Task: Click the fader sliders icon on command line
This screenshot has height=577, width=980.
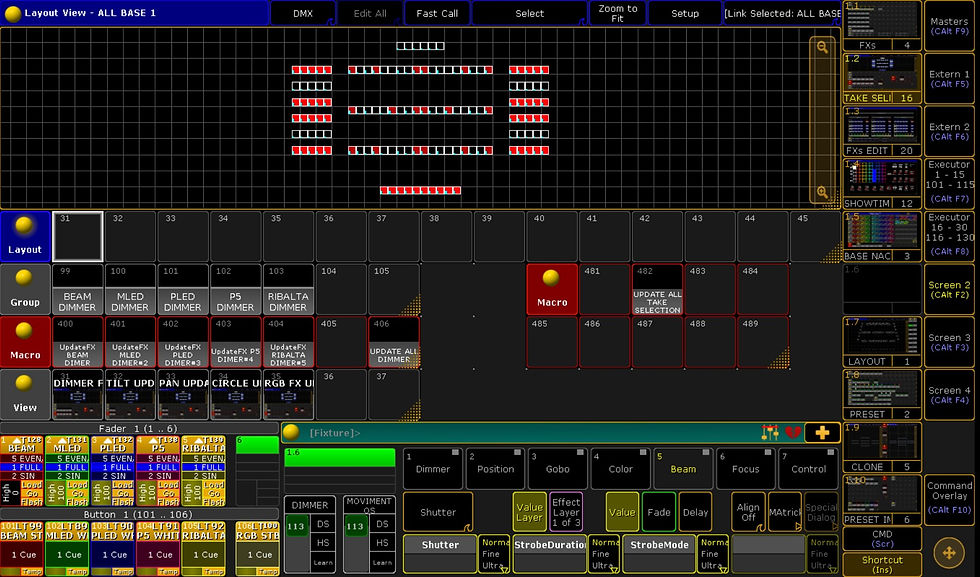Action: [770, 433]
